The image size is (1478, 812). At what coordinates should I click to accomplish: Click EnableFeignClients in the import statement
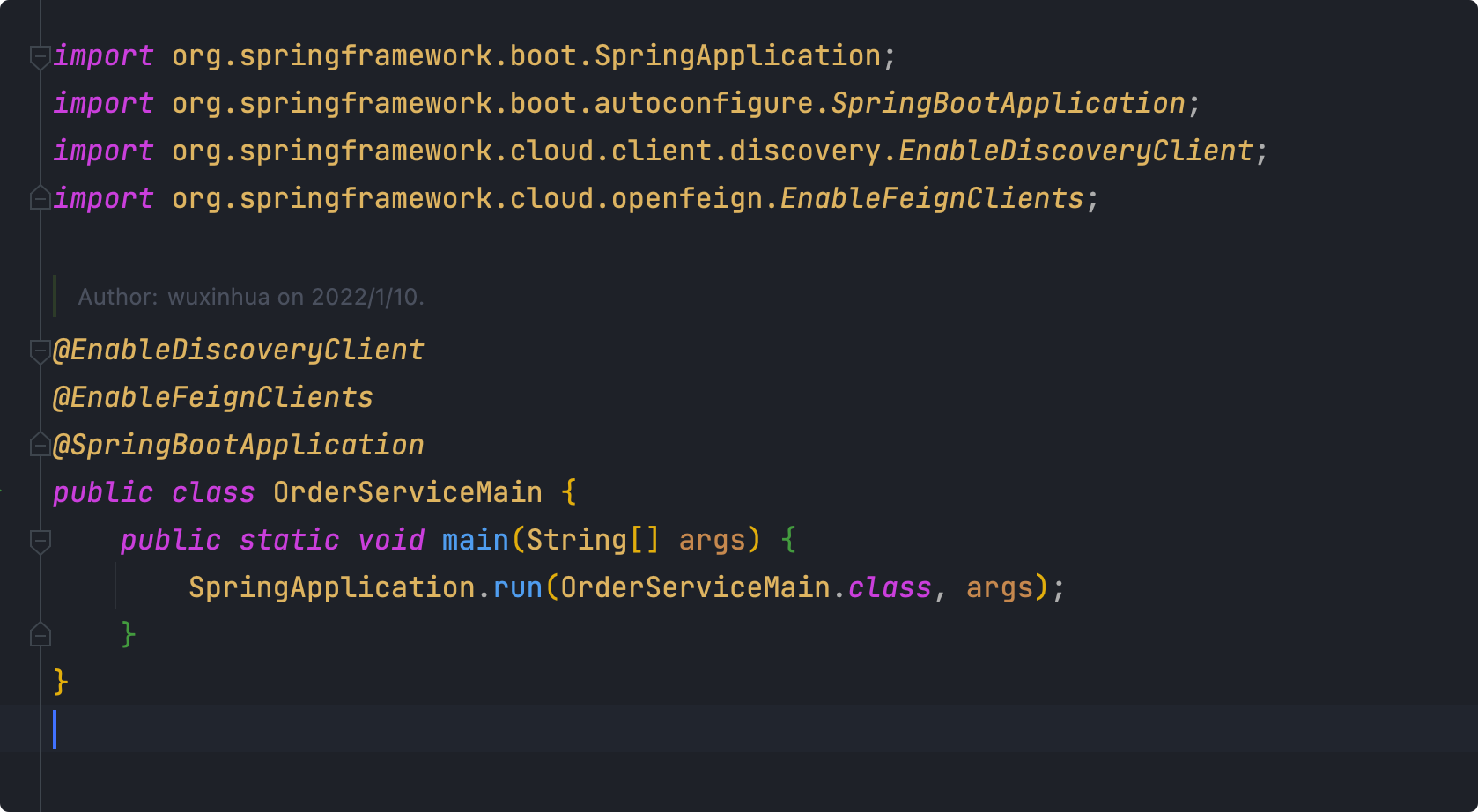(932, 198)
